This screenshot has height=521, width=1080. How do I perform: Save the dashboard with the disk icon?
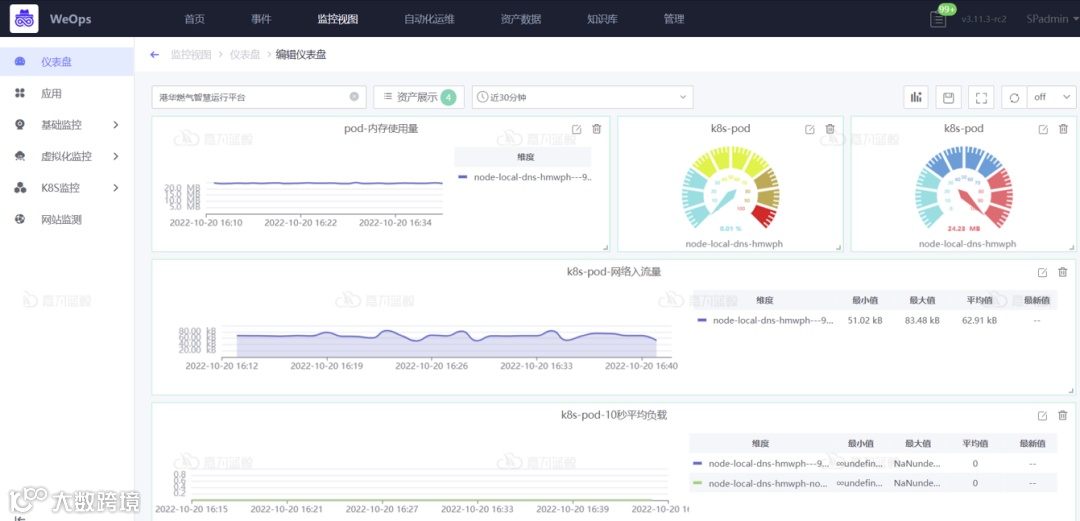948,97
